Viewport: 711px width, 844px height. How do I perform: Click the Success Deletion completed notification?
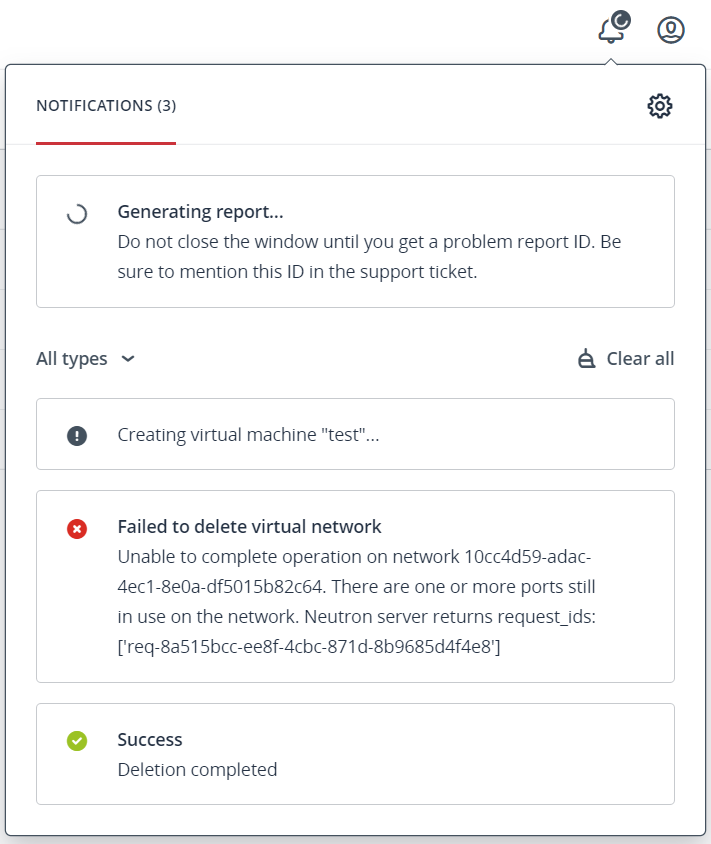click(x=355, y=755)
